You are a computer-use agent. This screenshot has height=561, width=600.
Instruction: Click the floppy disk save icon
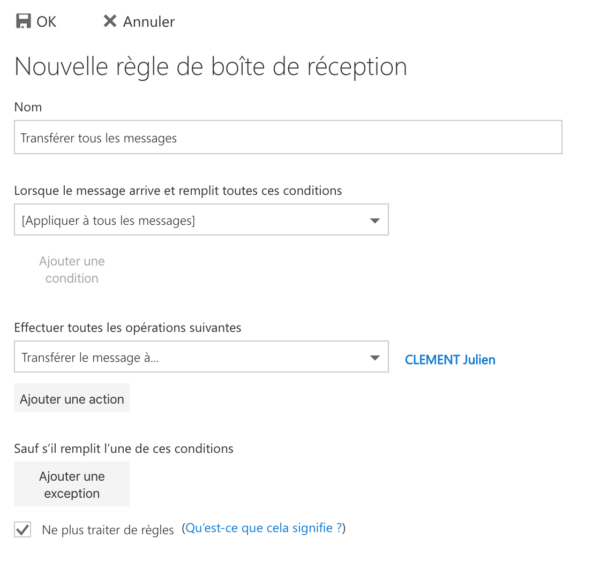click(x=23, y=21)
